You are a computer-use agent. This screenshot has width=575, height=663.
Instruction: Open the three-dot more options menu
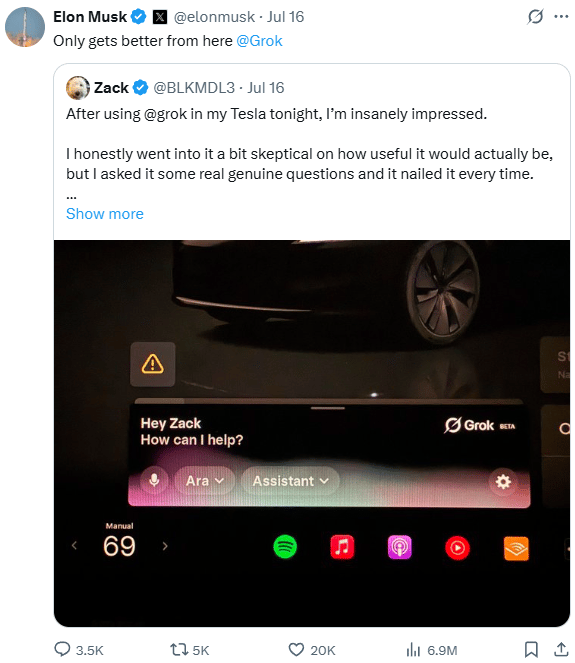(561, 16)
